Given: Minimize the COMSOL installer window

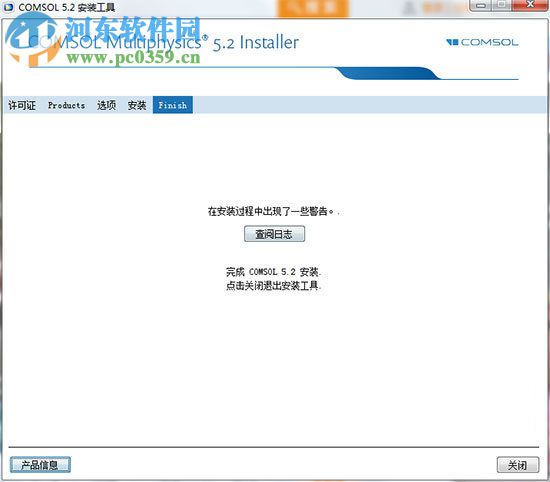Looking at the screenshot, I should point(482,5).
